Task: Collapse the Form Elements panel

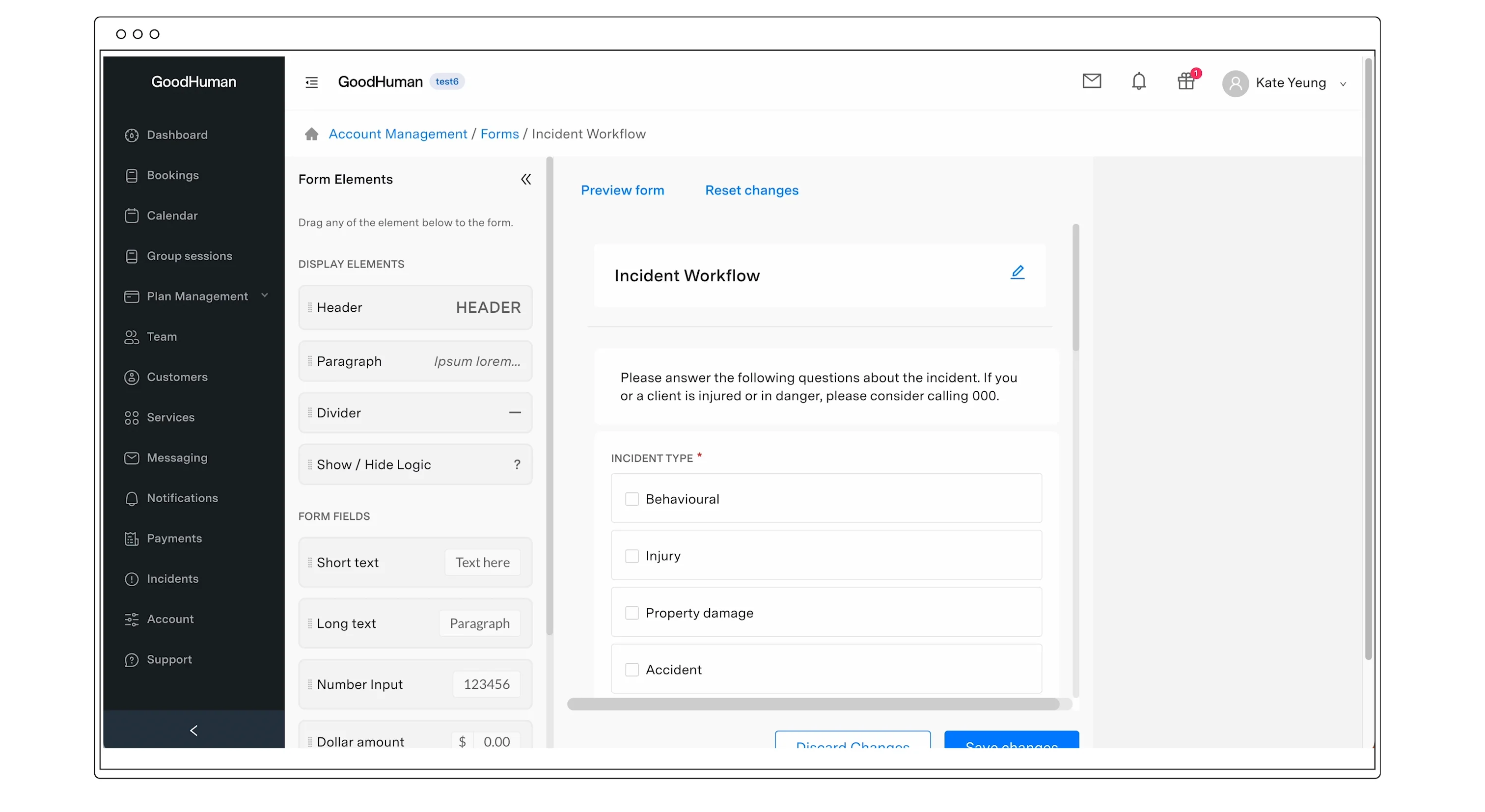Action: 526,179
